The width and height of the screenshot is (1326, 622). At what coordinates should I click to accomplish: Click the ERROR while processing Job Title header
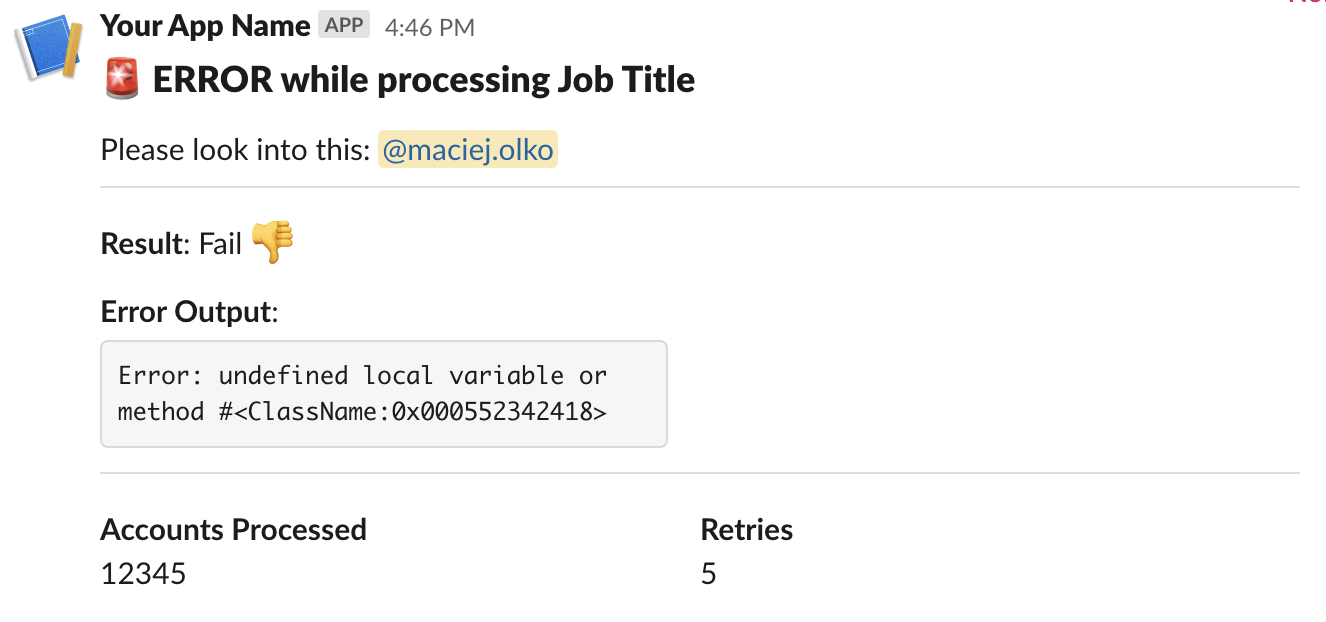click(424, 80)
